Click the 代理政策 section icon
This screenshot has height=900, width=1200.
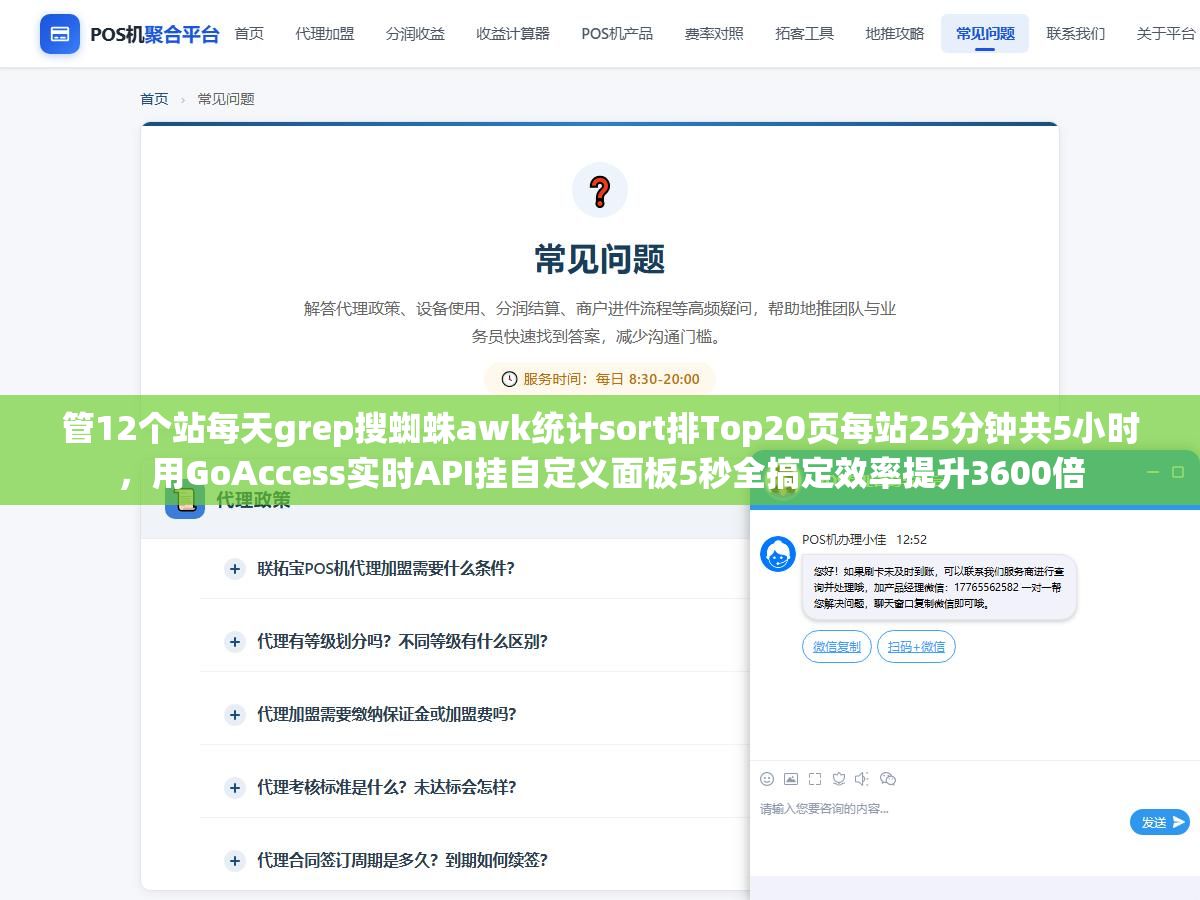(x=185, y=499)
